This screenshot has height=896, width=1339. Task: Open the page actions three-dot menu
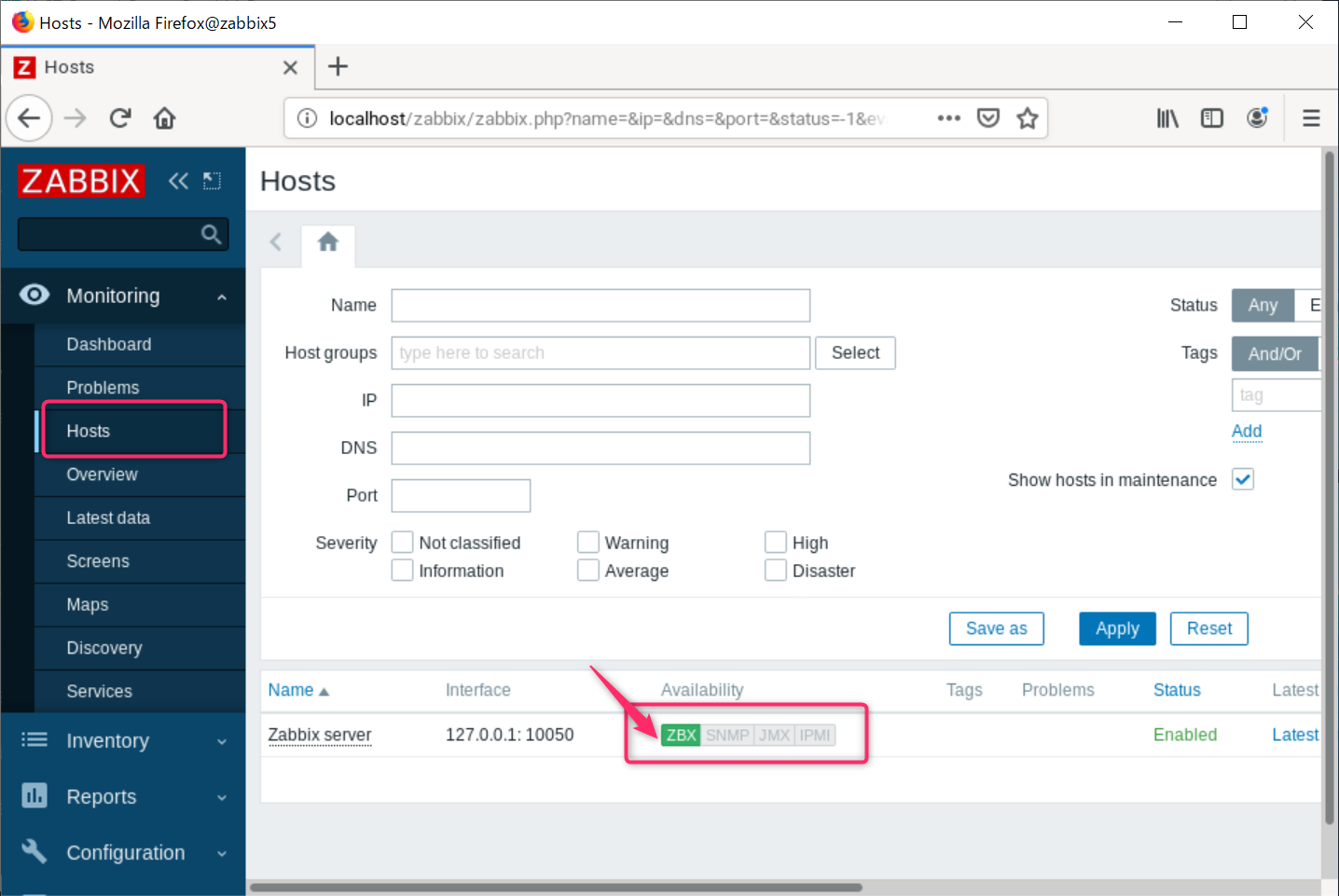(949, 118)
